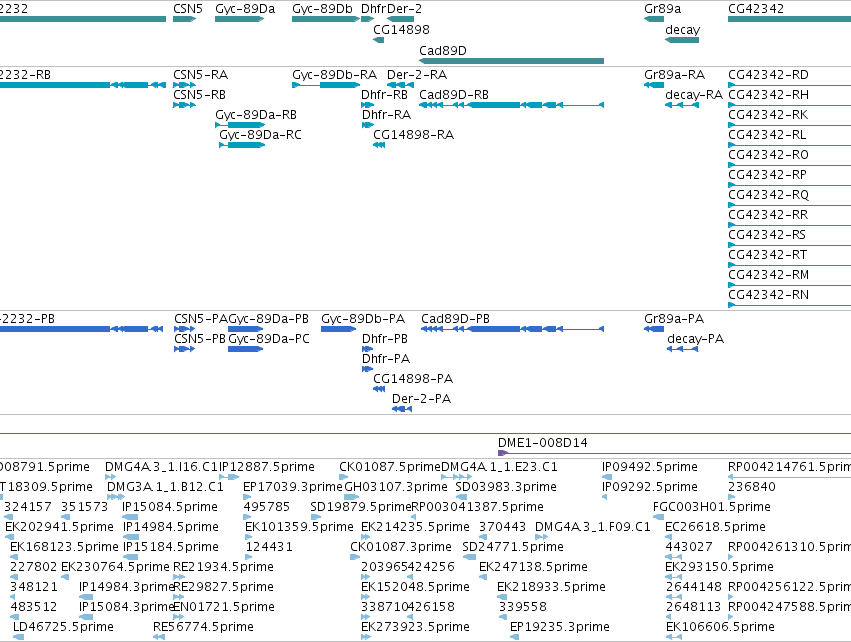This screenshot has height=642, width=851.
Task: Click transcript Gyc-89Da-RC
Action: (260, 135)
